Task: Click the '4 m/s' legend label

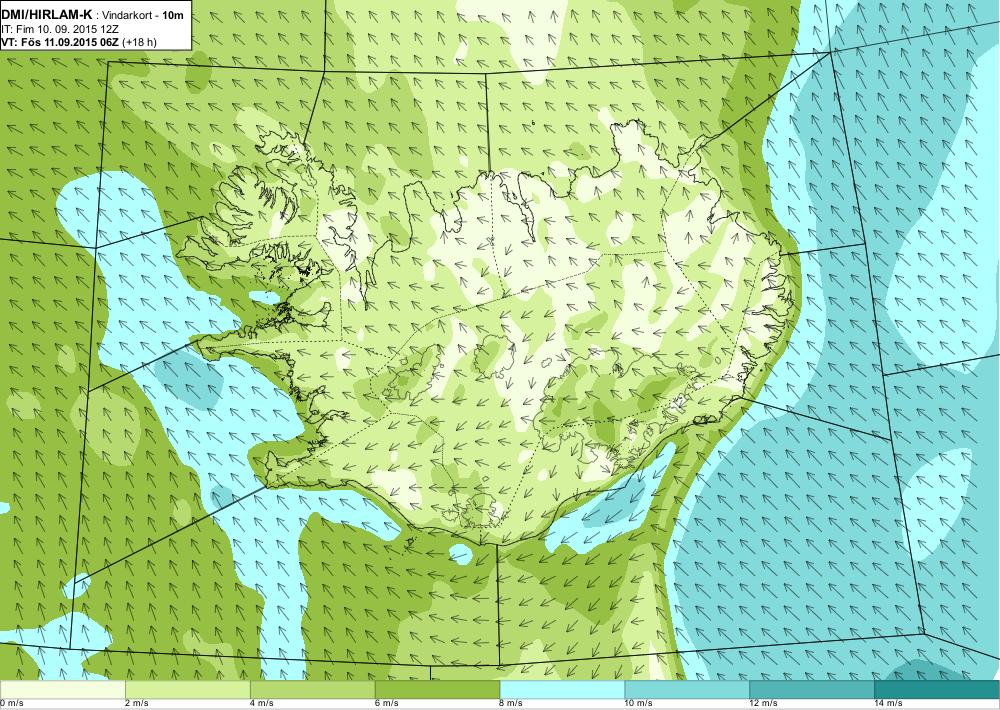Action: [262, 704]
